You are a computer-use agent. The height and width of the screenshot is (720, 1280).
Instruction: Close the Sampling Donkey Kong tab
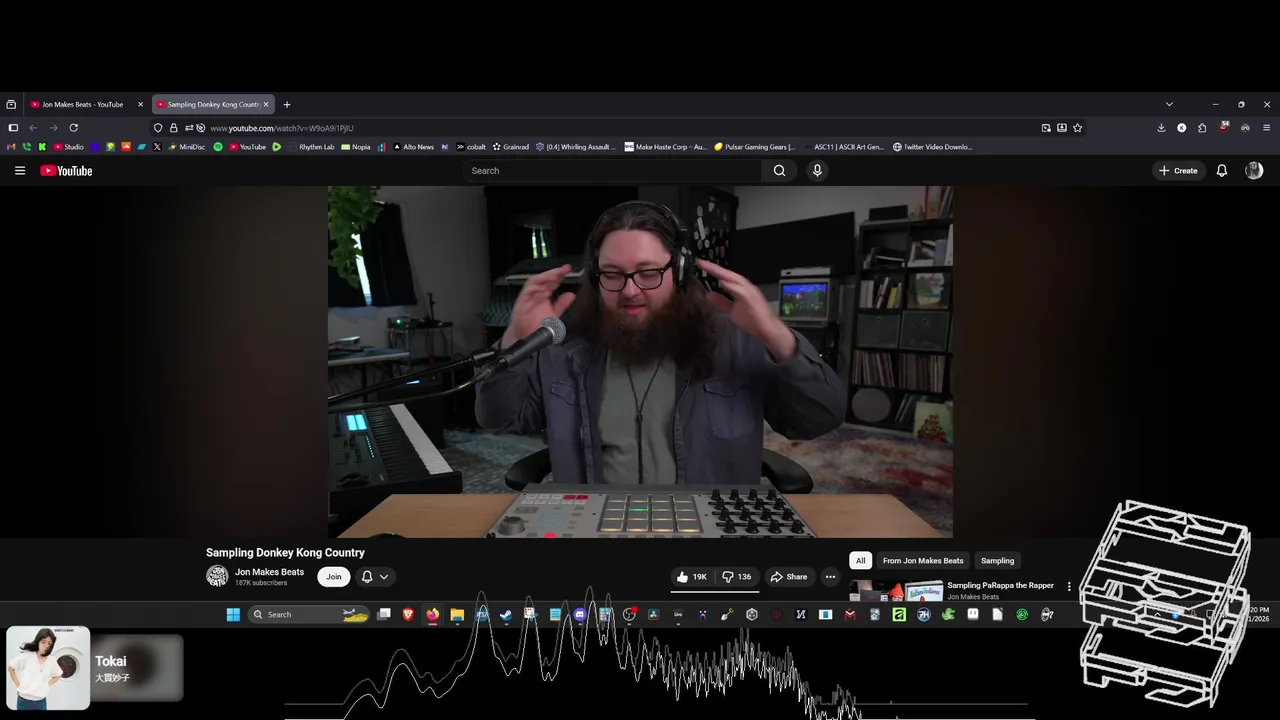tap(266, 104)
